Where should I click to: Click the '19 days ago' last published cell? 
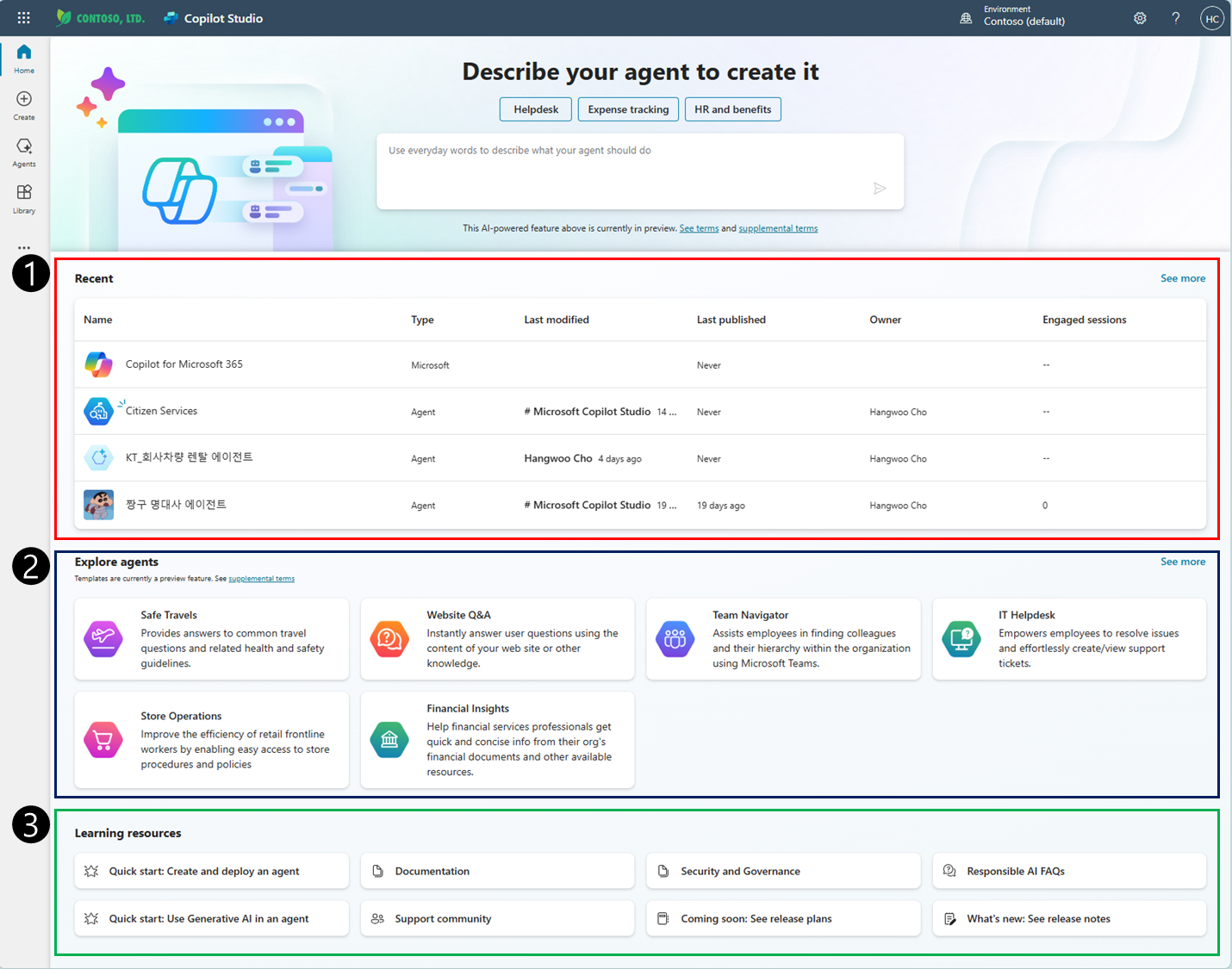(721, 506)
